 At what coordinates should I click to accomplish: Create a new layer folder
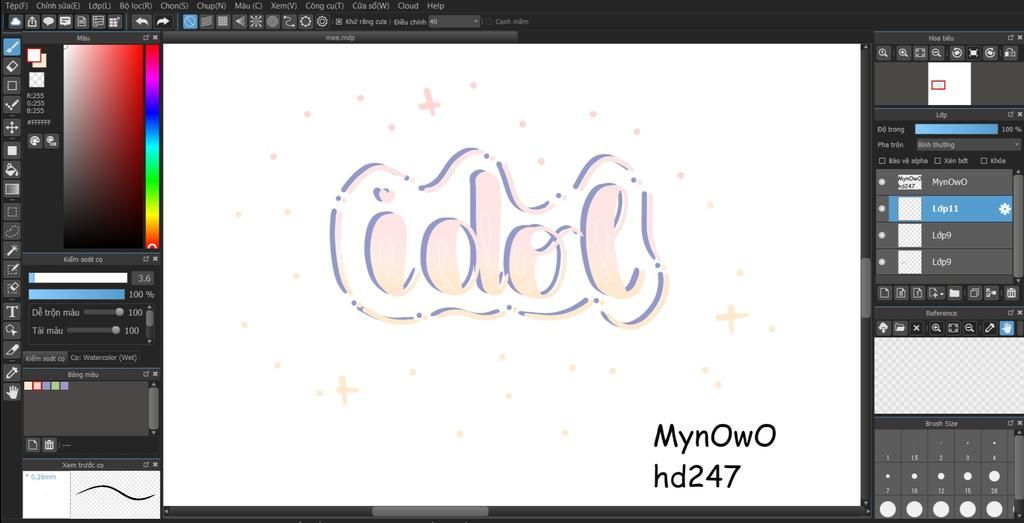point(954,293)
